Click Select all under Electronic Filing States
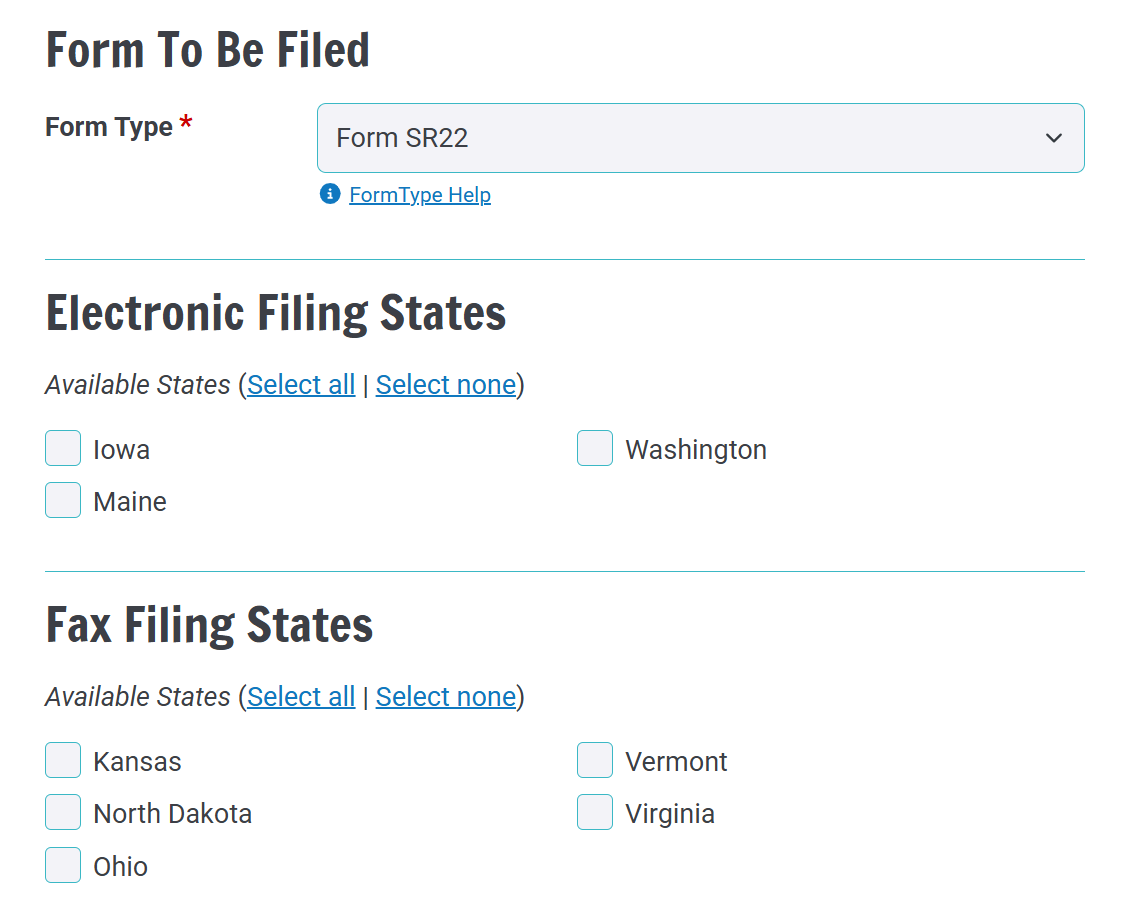Image resolution: width=1130 pixels, height=924 pixels. click(x=301, y=384)
